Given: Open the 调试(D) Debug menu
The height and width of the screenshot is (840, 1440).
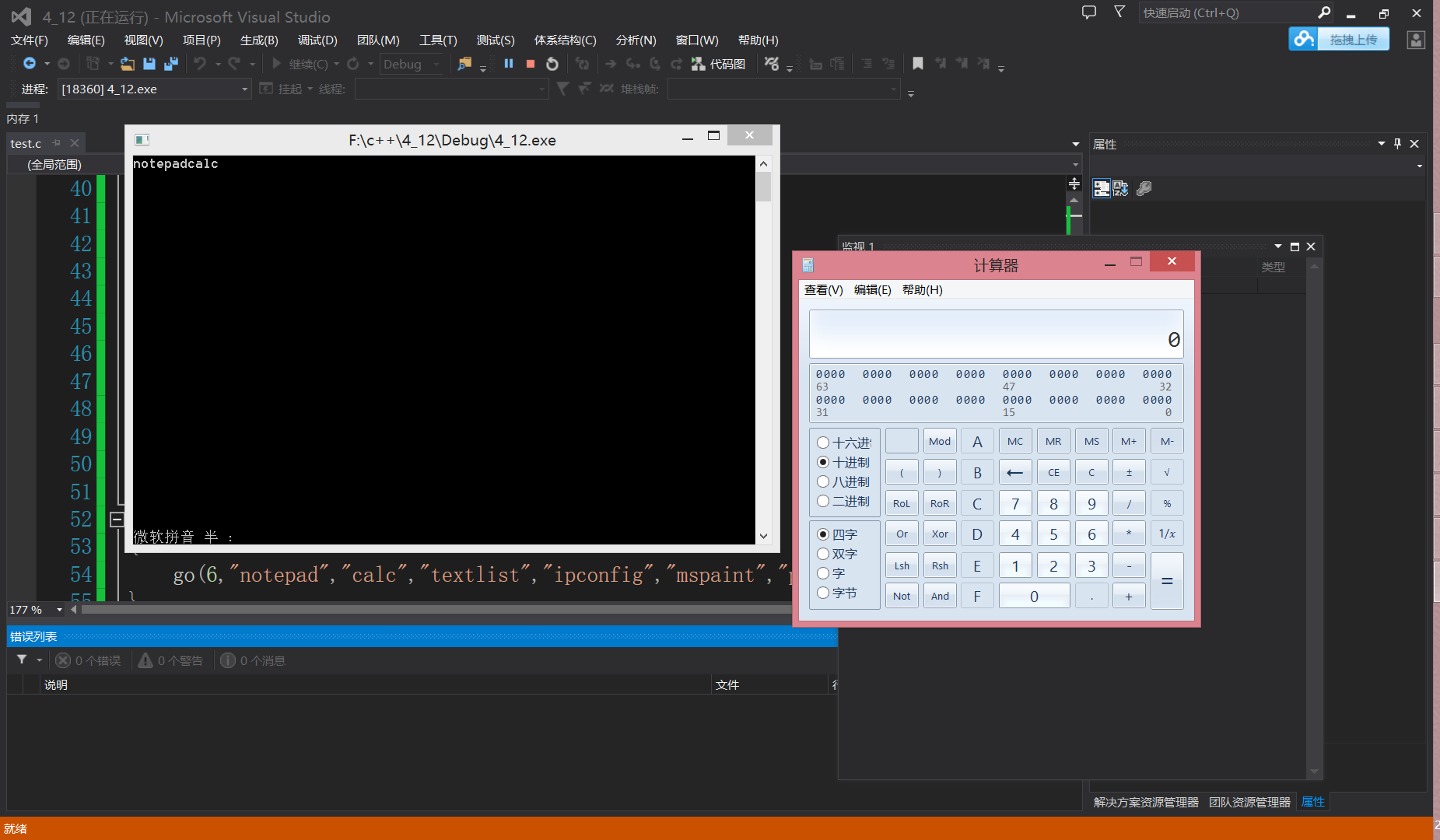Looking at the screenshot, I should (317, 40).
